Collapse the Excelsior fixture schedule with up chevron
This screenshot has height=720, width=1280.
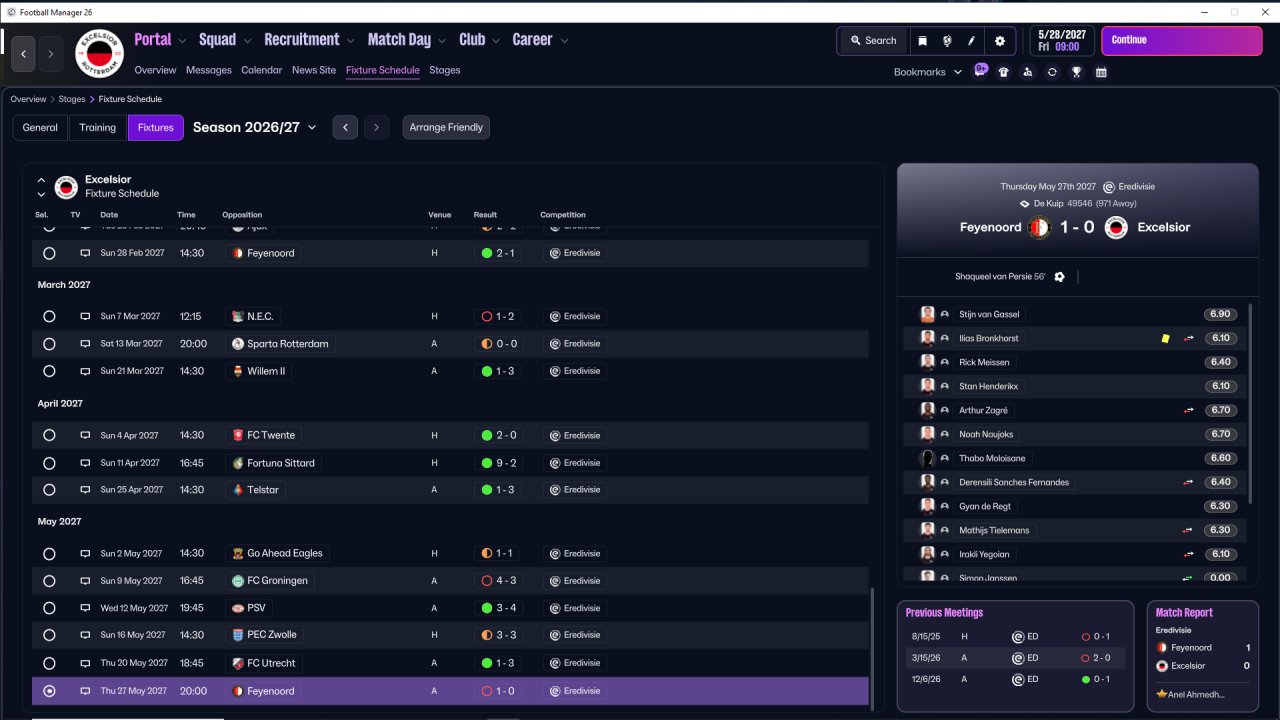pyautogui.click(x=41, y=180)
